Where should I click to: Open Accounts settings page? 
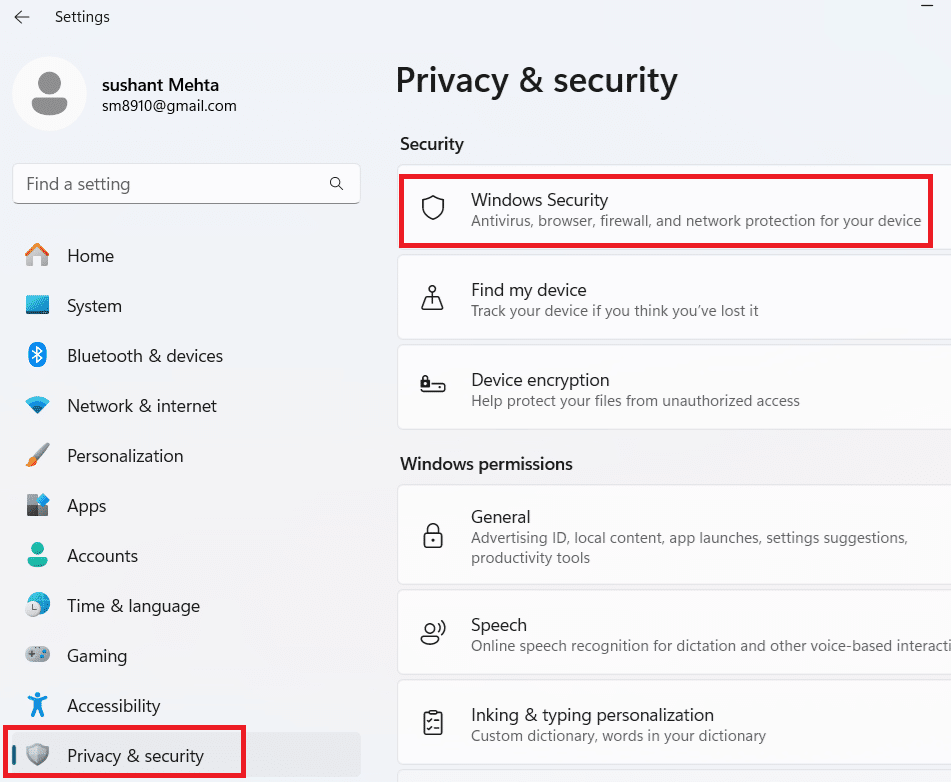[102, 556]
